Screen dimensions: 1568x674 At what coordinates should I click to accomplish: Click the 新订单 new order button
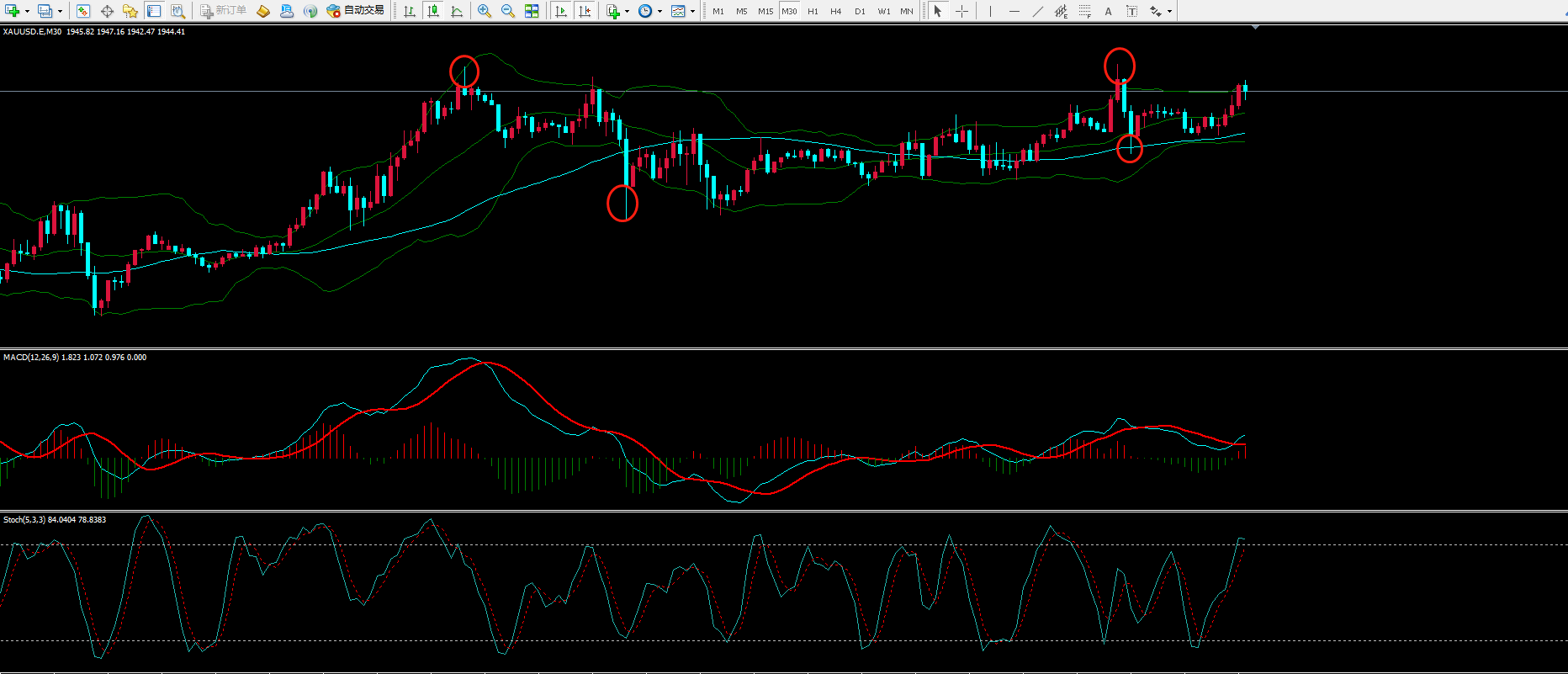(x=224, y=11)
